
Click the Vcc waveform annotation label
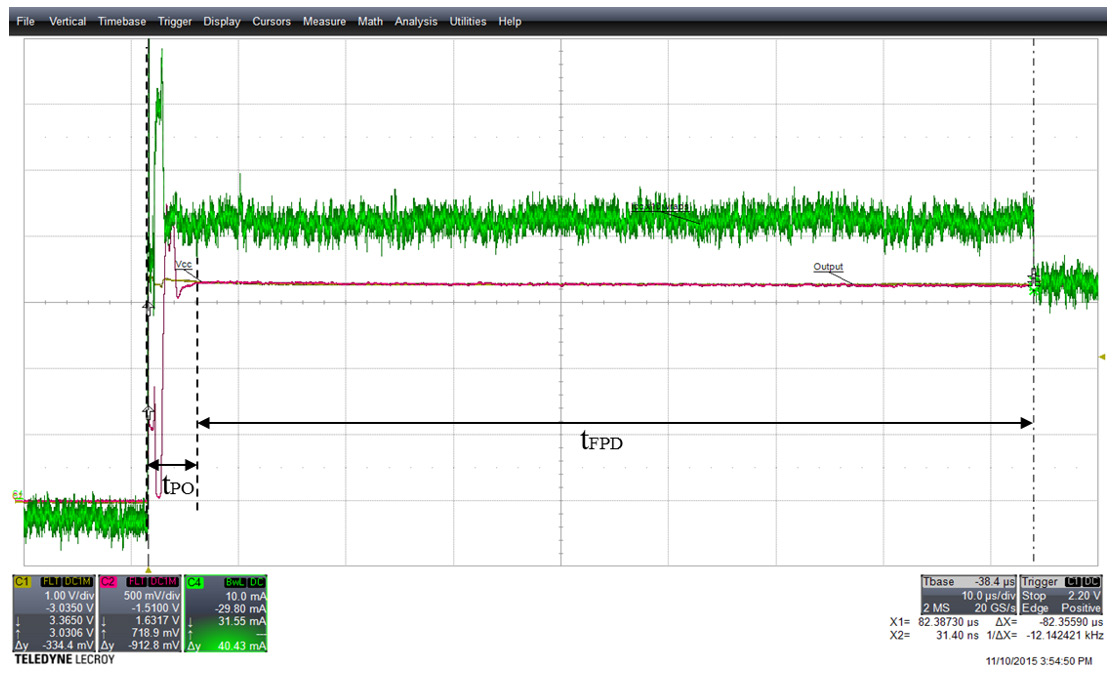(182, 265)
